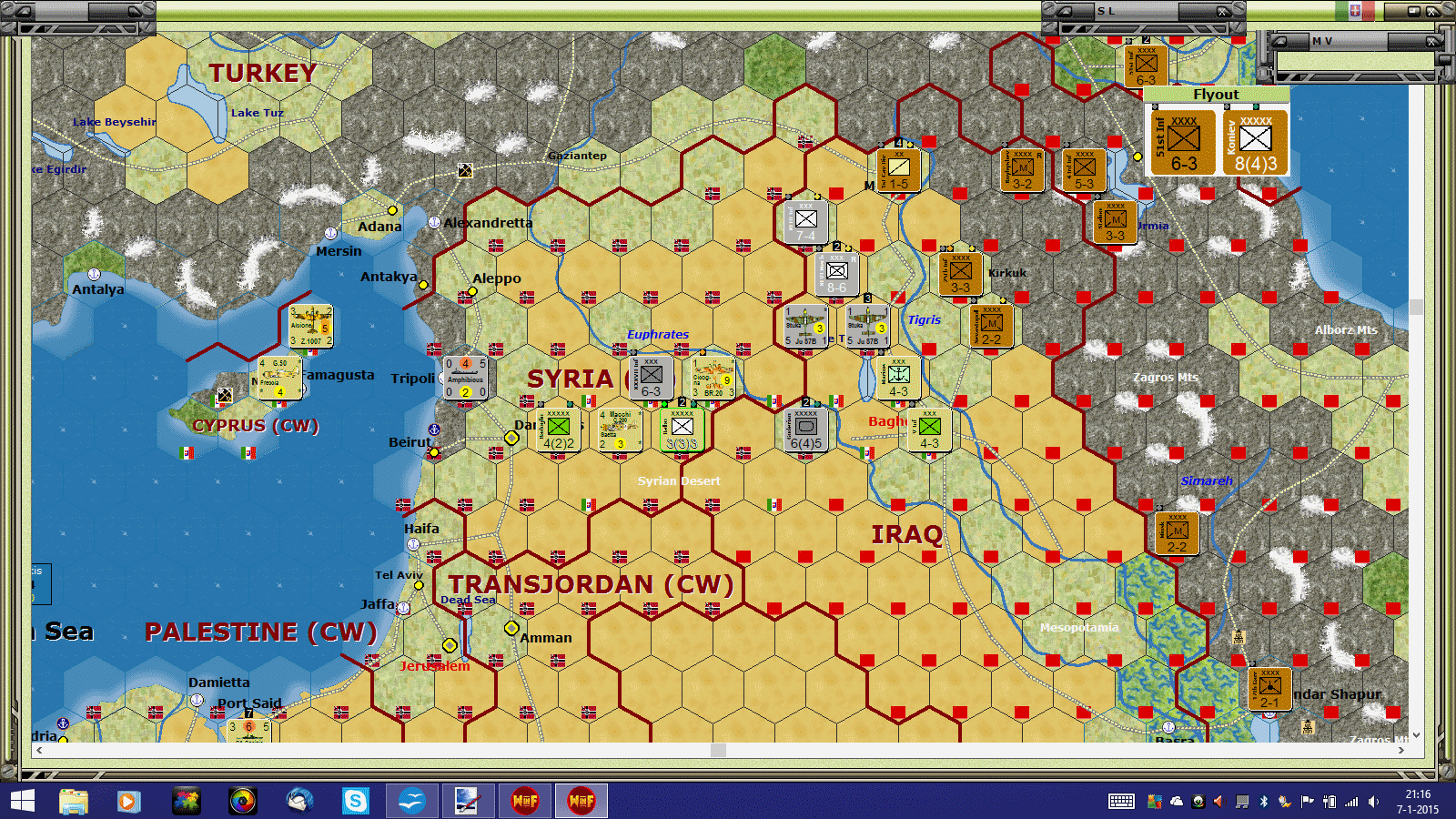Select the Macchi fighter counter in Syria
1456x819 pixels.
click(620, 430)
